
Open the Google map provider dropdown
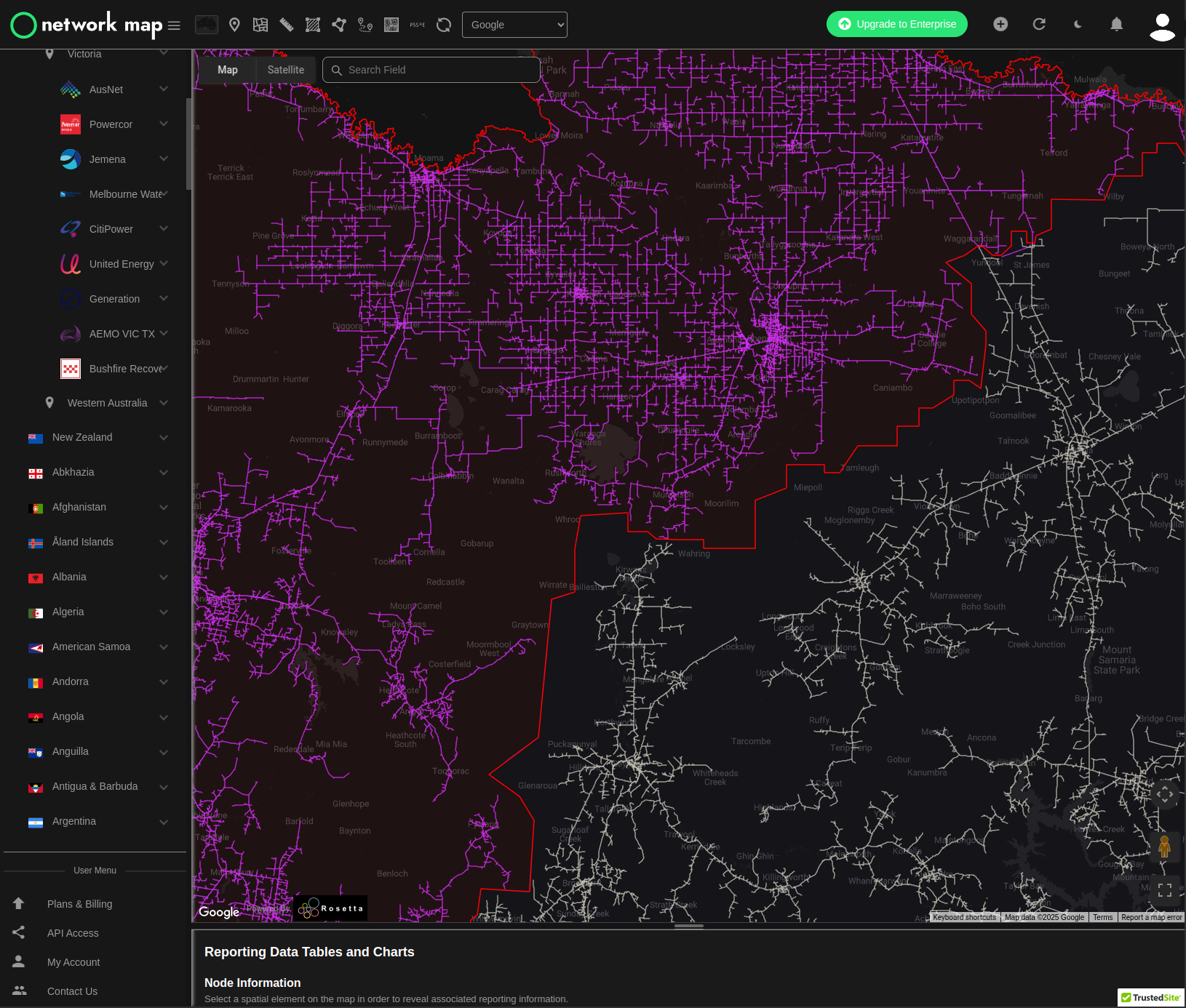(x=514, y=24)
